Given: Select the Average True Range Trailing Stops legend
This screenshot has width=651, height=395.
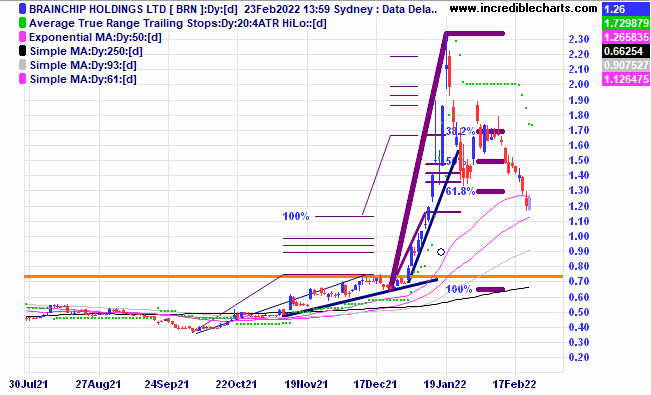Looking at the screenshot, I should point(178,23).
